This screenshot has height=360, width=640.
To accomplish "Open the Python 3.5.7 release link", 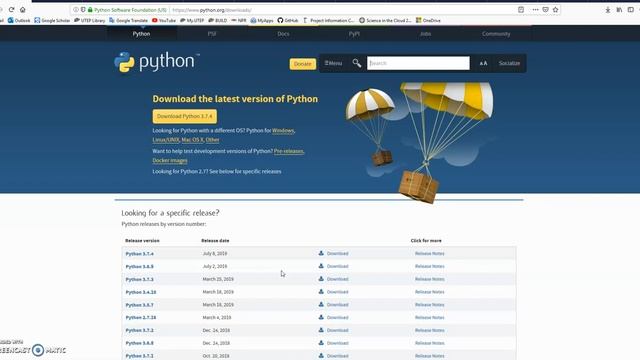I will (x=140, y=305).
